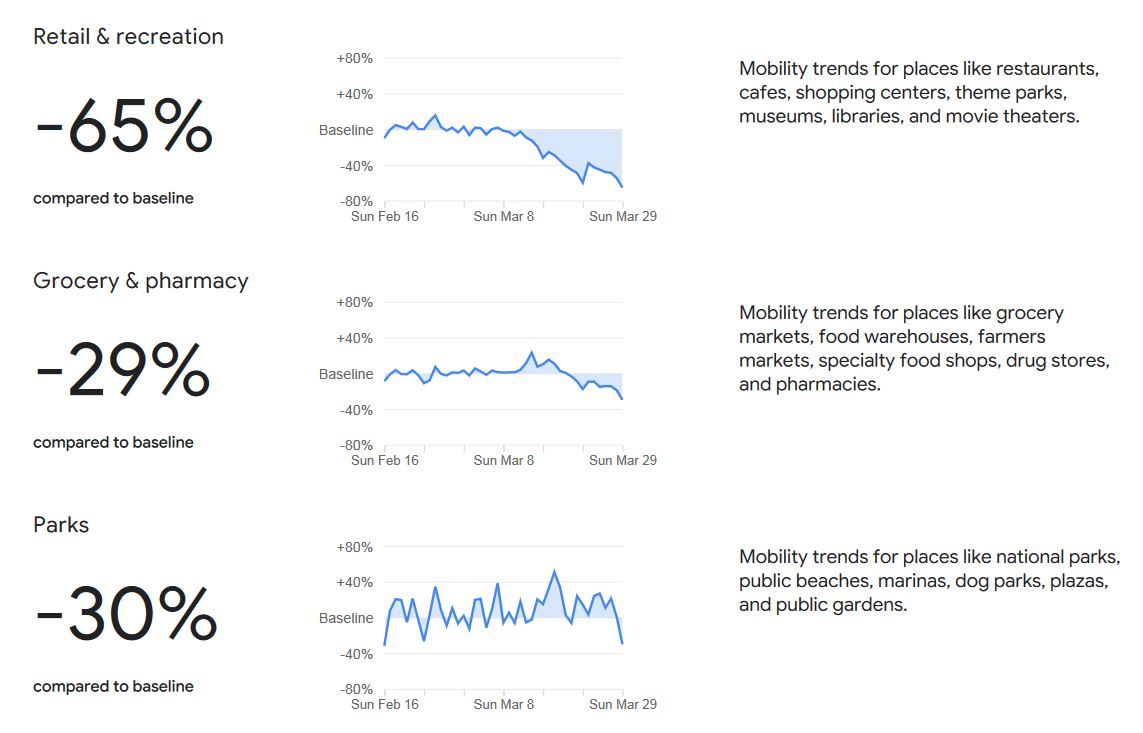The height and width of the screenshot is (733, 1143).
Task: Click the retail chart's Sun Mar 29 label
Action: click(x=623, y=216)
